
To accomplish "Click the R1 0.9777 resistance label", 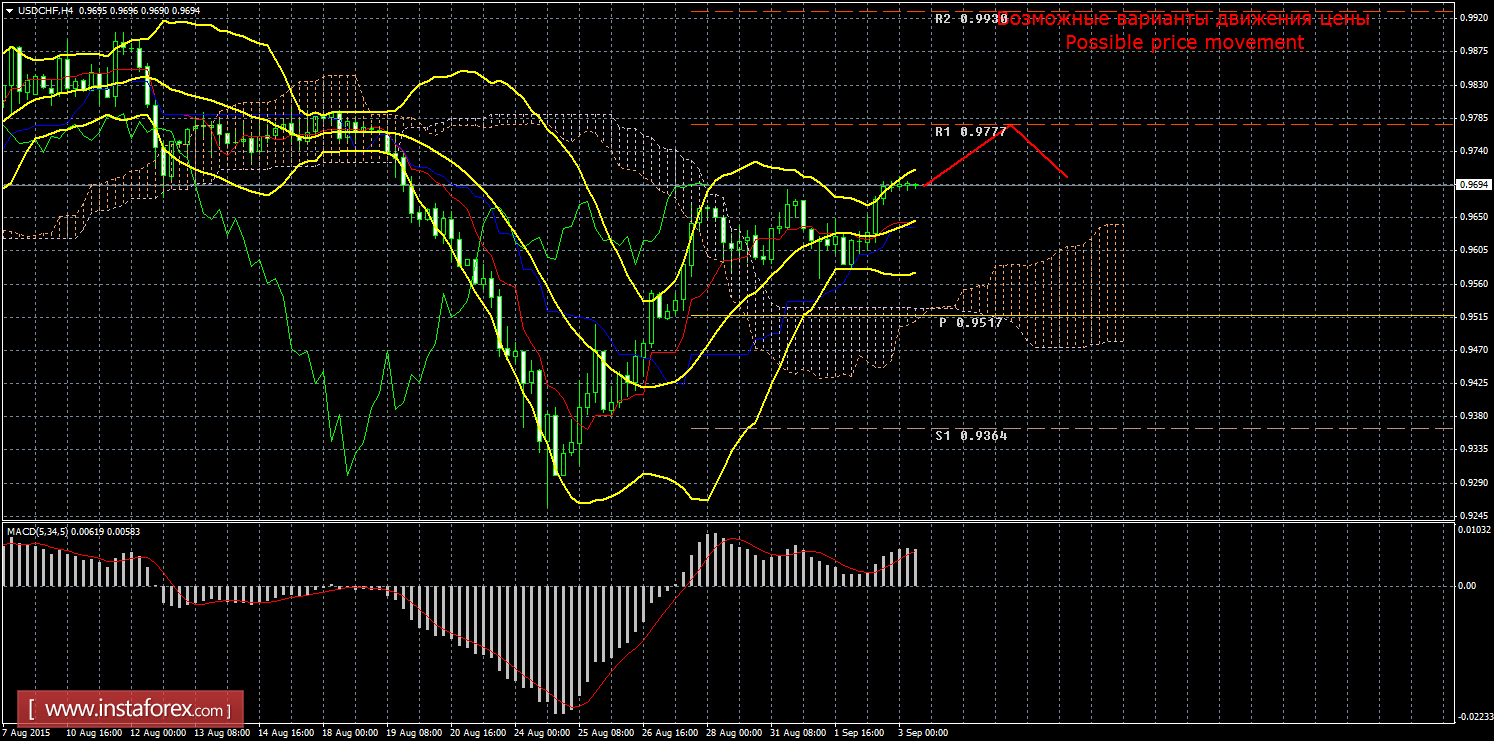I will (x=971, y=132).
